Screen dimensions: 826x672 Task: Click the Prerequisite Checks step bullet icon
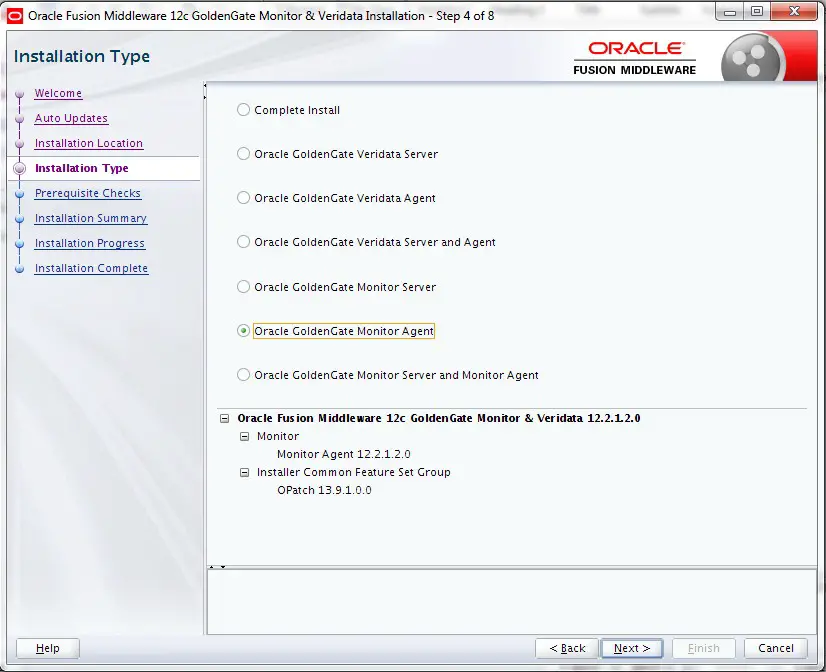coord(19,194)
